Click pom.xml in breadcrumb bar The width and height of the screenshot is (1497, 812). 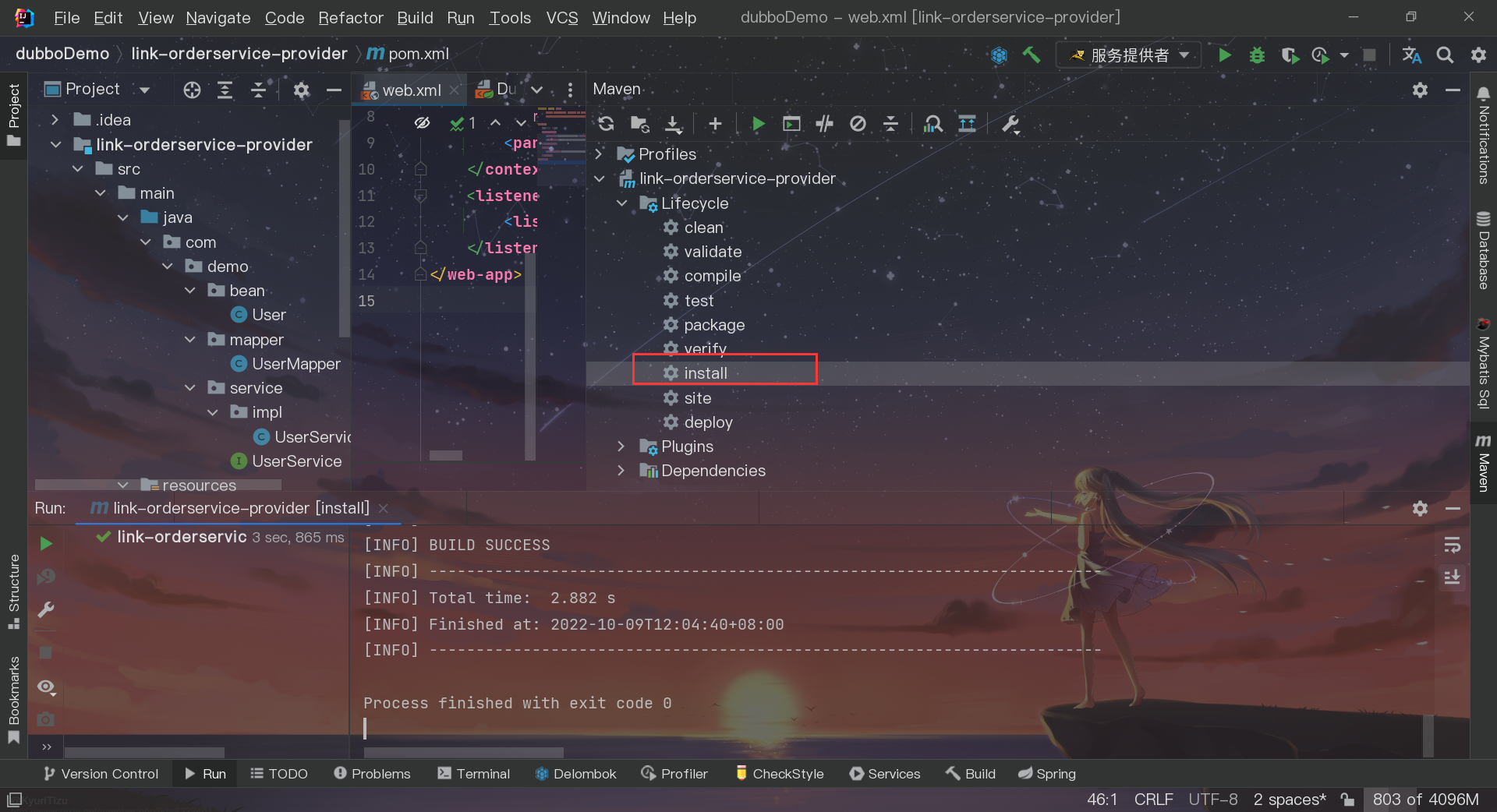pyautogui.click(x=409, y=54)
